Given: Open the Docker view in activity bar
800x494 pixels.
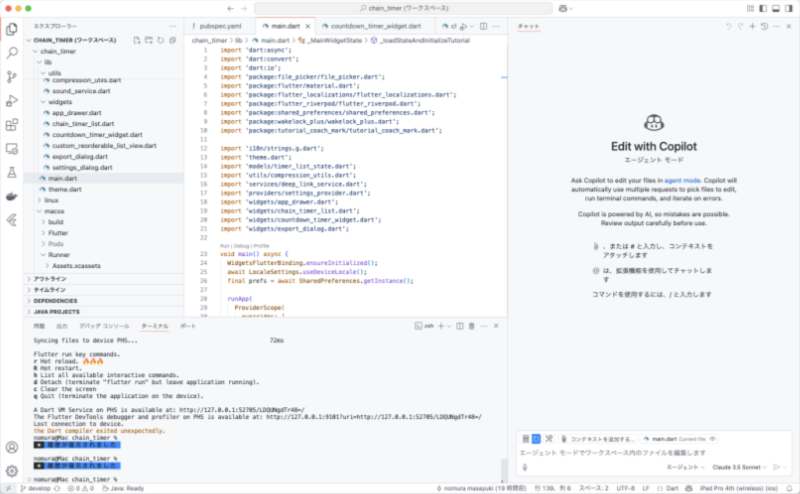Looking at the screenshot, I should coord(12,196).
